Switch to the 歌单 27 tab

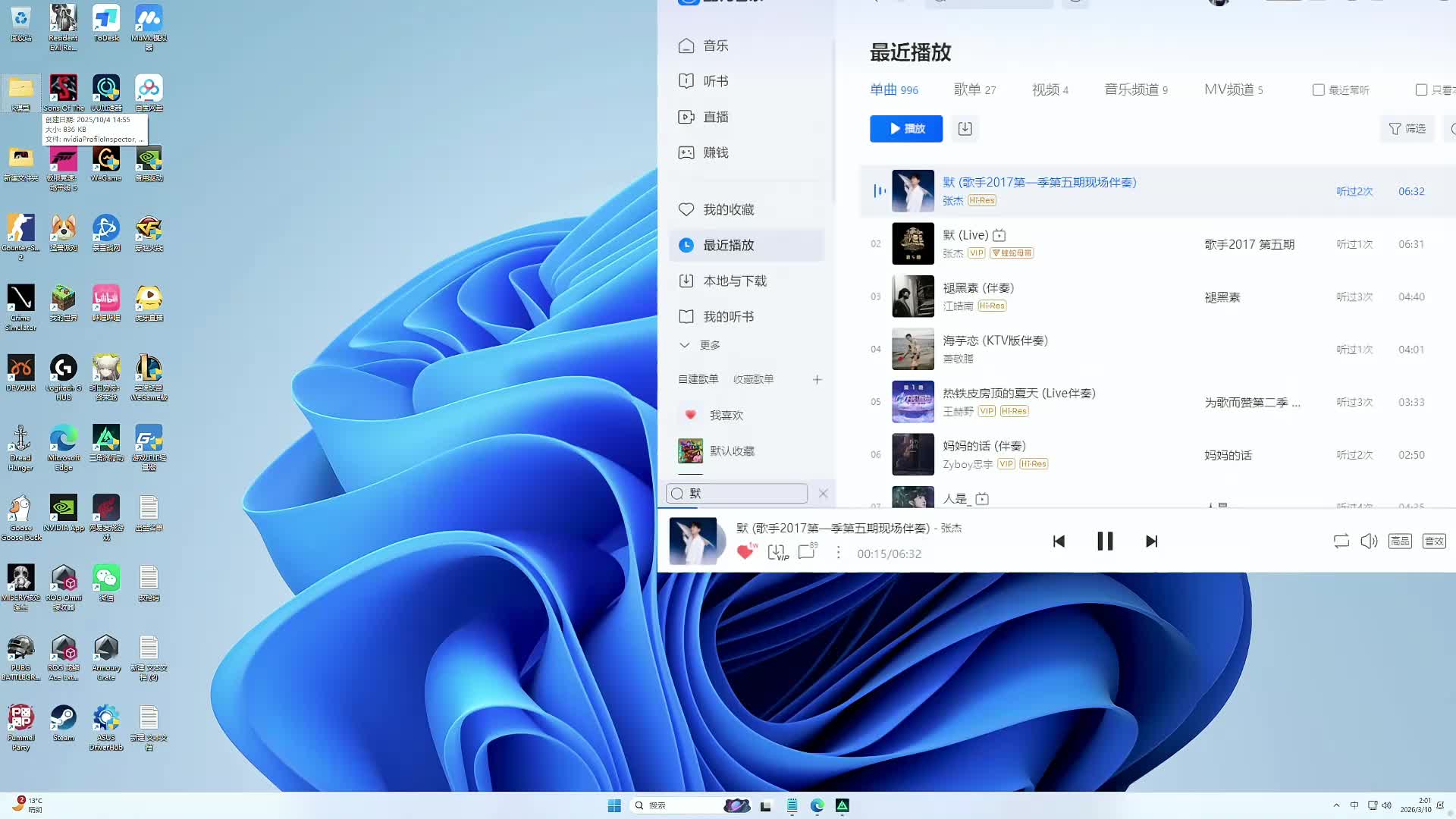point(974,89)
